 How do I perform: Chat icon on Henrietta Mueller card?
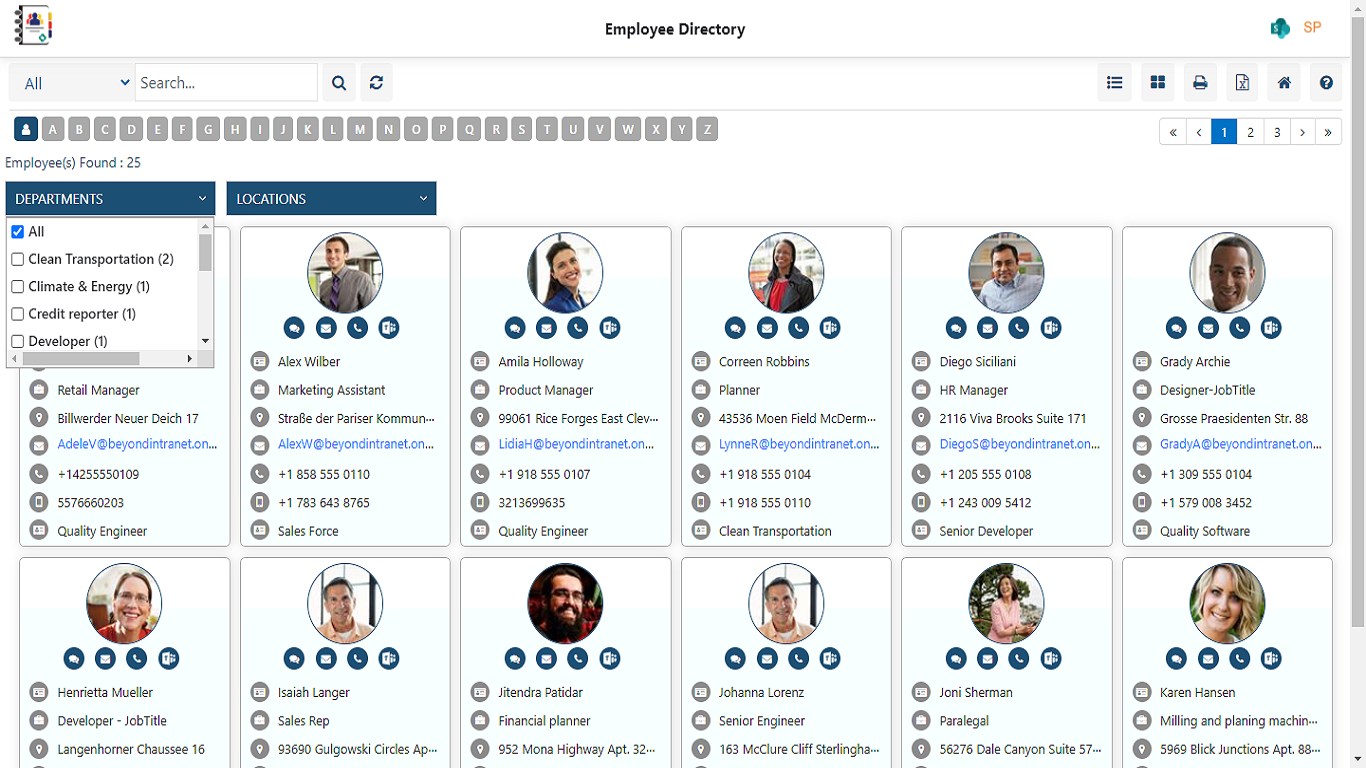74,658
